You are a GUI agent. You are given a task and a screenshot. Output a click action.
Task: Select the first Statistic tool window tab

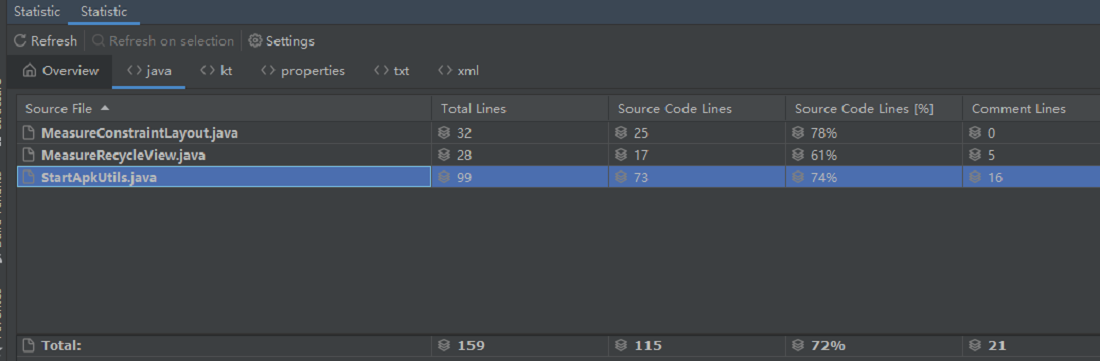tap(37, 12)
